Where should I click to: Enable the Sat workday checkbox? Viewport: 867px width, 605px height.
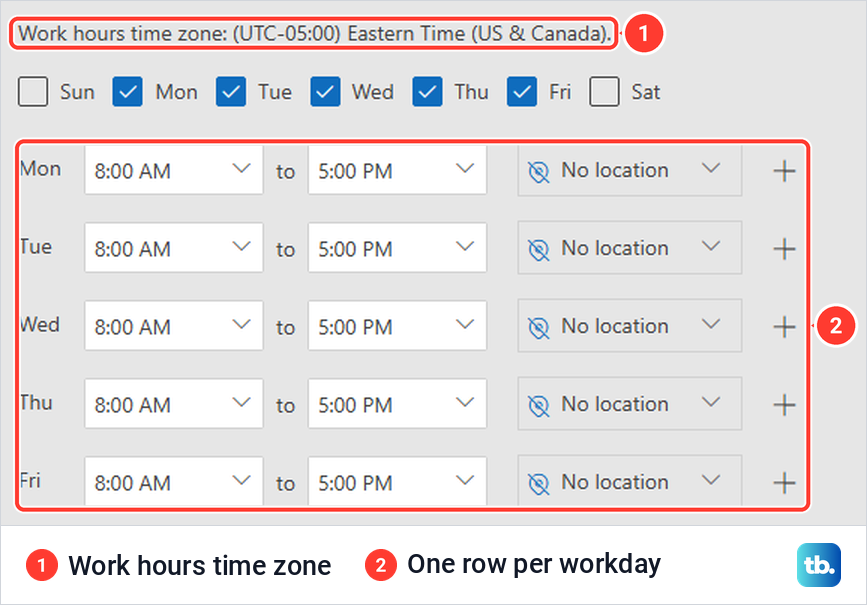(x=604, y=91)
